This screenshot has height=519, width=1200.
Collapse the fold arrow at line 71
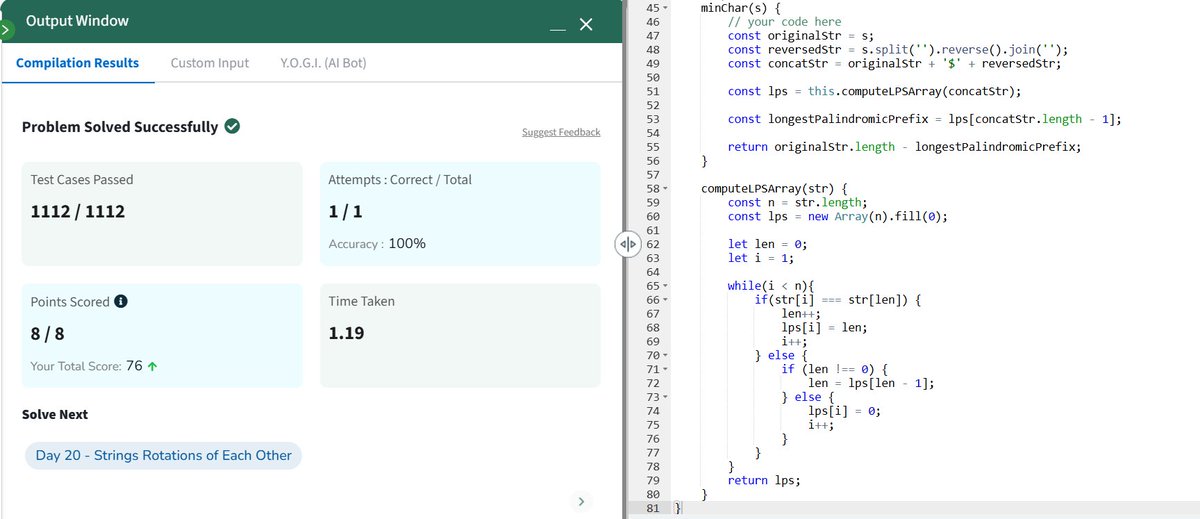coord(666,369)
